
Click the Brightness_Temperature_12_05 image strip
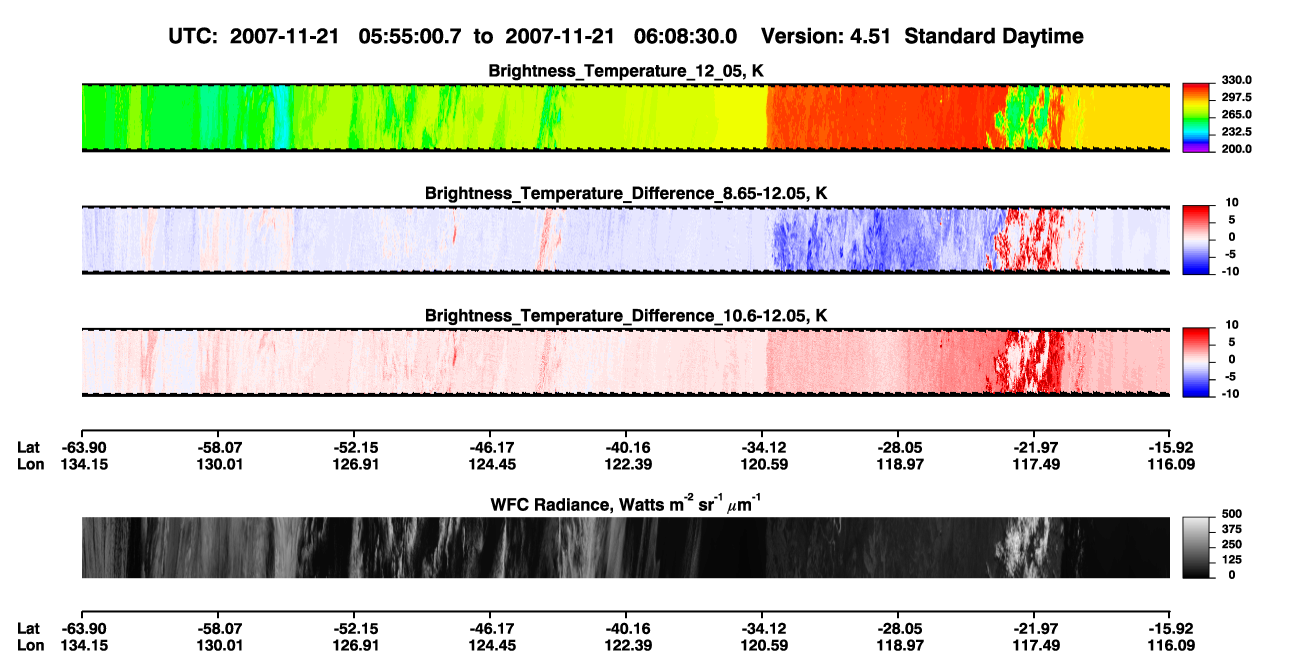point(625,117)
